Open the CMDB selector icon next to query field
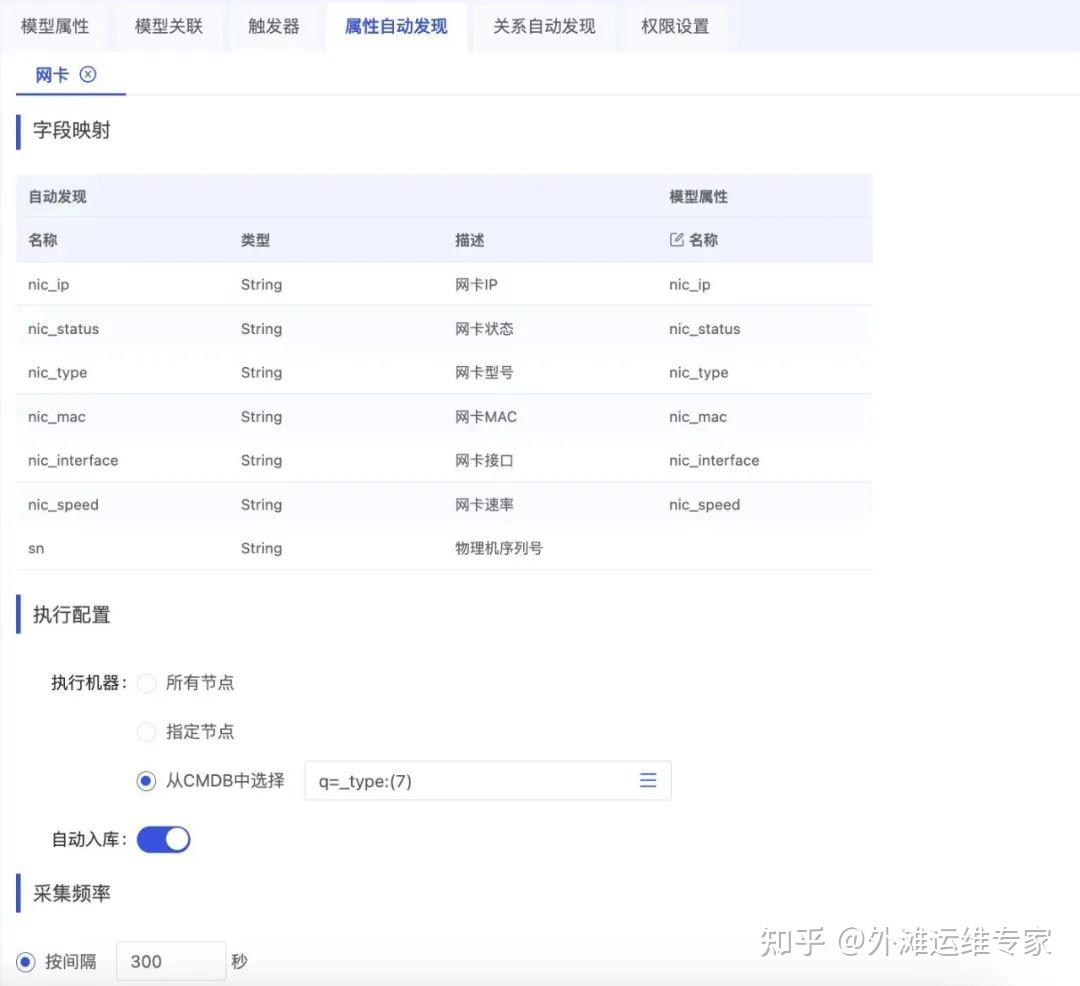1080x986 pixels. tap(648, 781)
